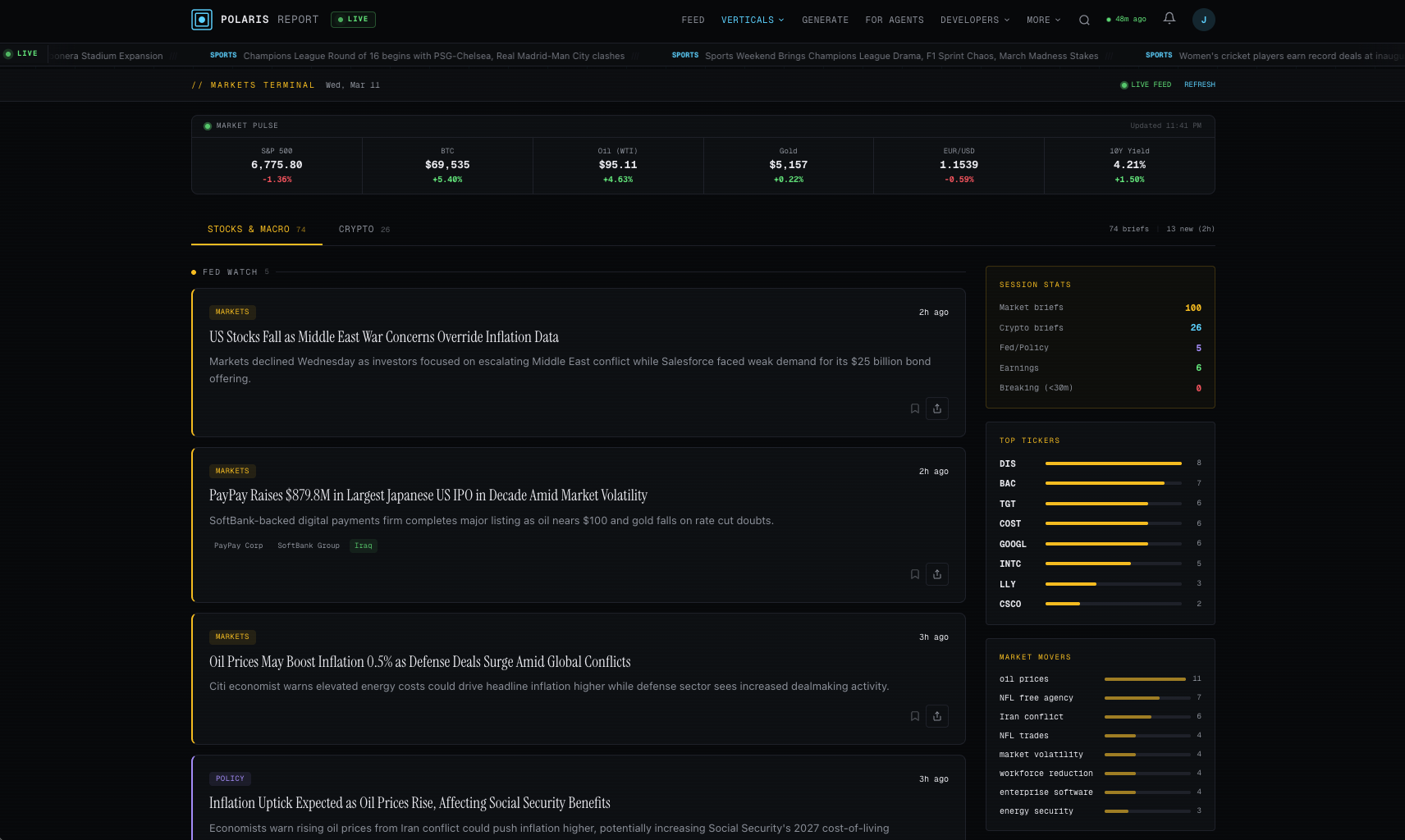Toggle the LIVE ticker indicator on the news bar
The image size is (1405, 840).
(22, 53)
